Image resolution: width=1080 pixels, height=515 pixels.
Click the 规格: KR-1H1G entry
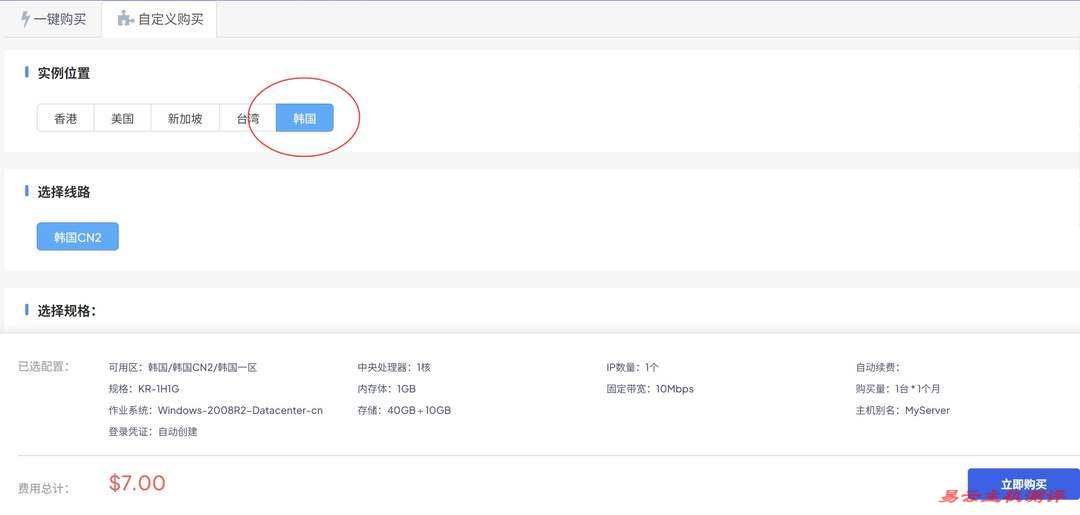click(144, 389)
